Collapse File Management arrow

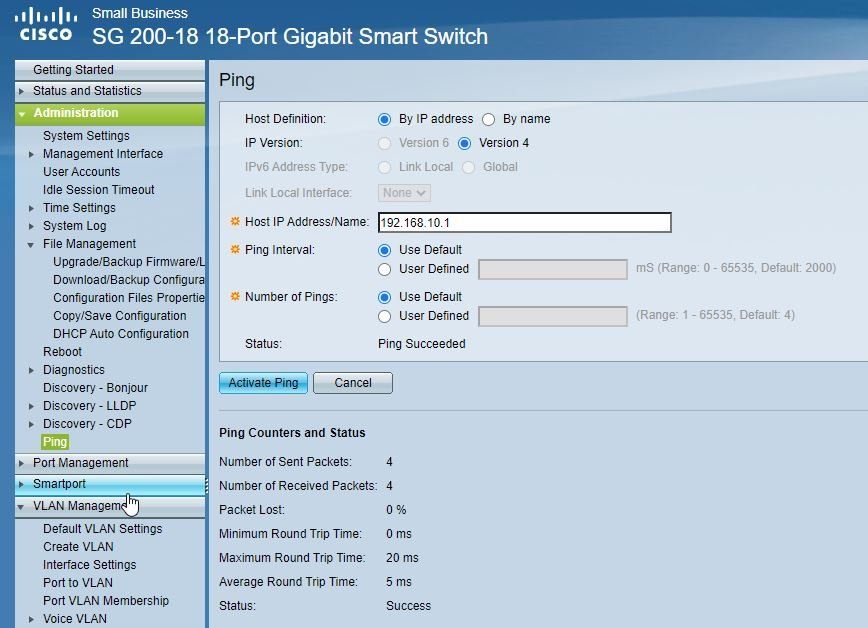(x=31, y=244)
